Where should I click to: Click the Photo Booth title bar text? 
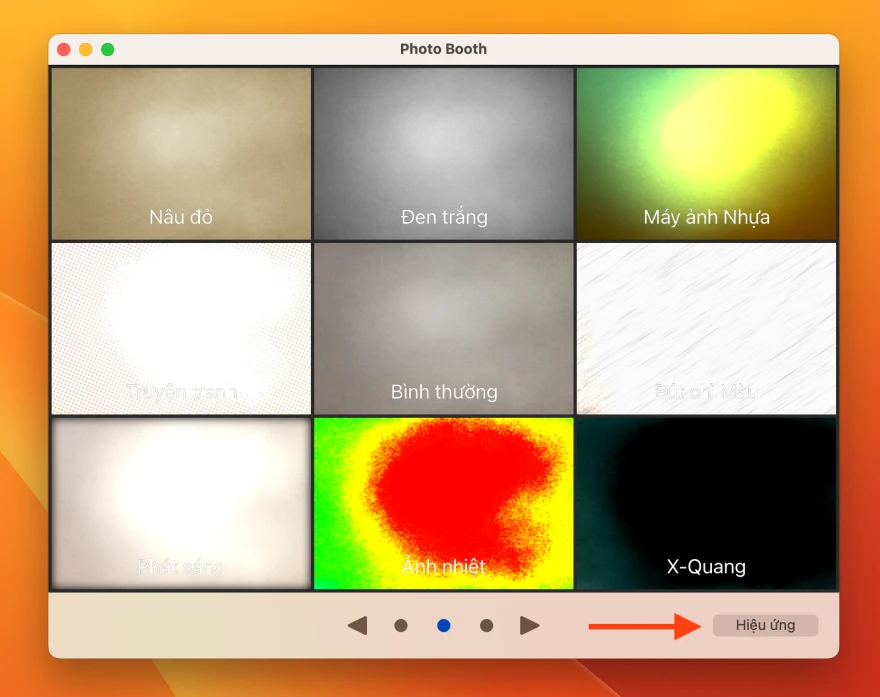point(443,49)
